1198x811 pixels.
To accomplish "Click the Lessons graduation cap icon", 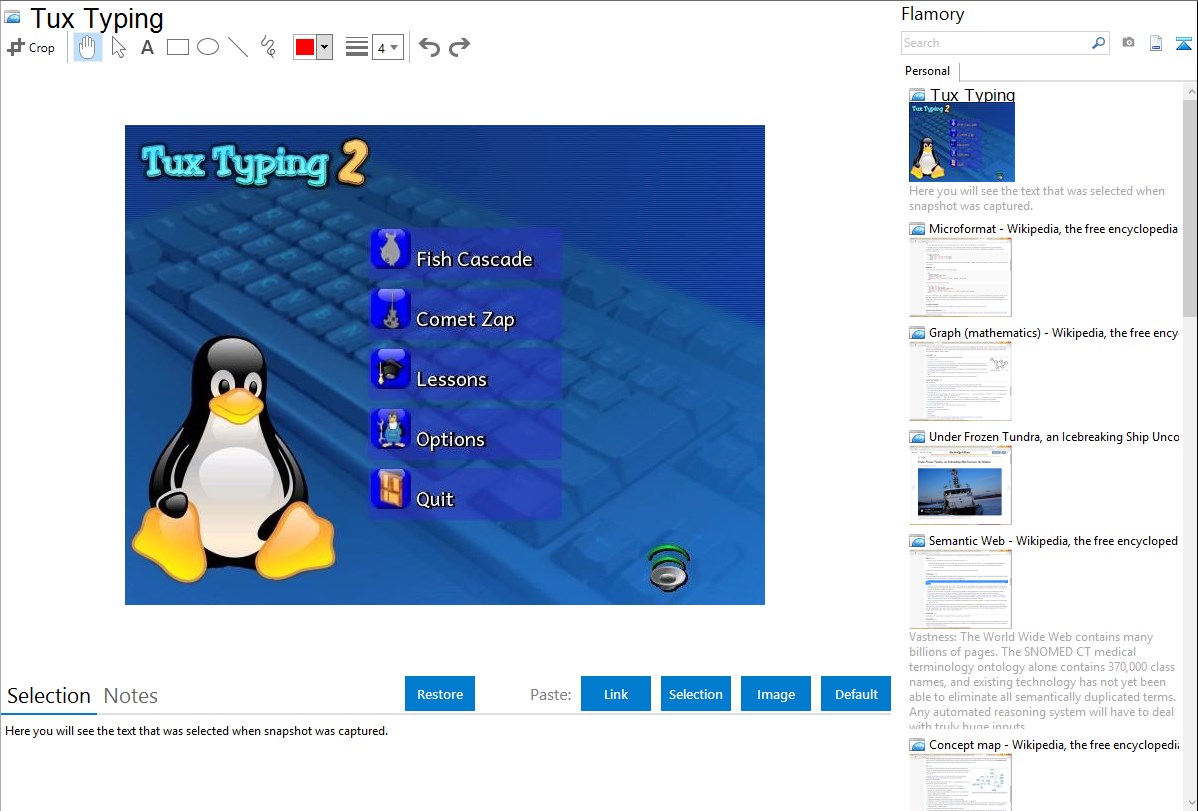I will coord(391,369).
